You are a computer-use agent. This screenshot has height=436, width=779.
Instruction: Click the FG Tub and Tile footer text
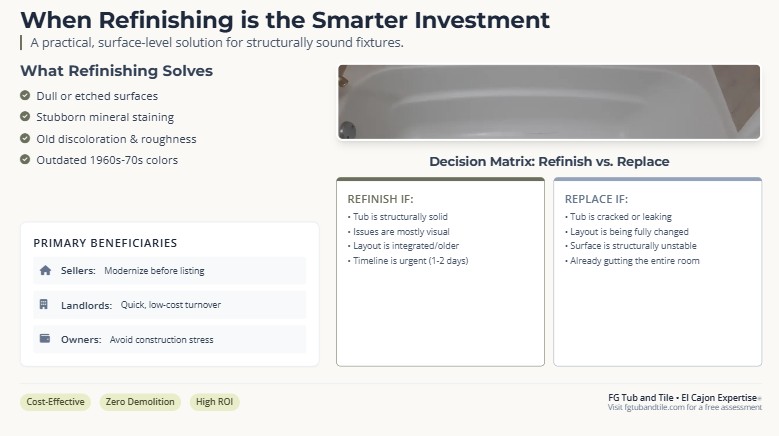pyautogui.click(x=683, y=398)
